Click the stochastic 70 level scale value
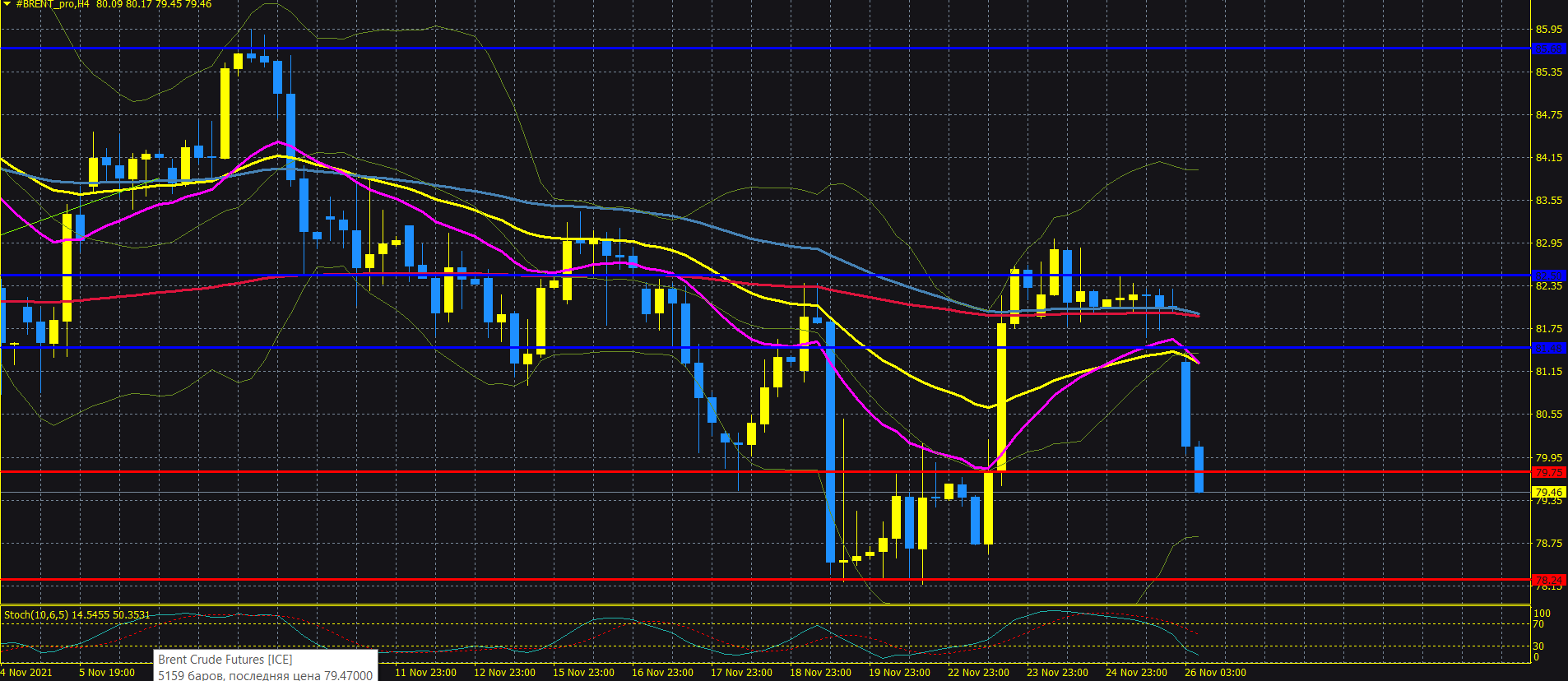1568x681 pixels. [x=1538, y=624]
